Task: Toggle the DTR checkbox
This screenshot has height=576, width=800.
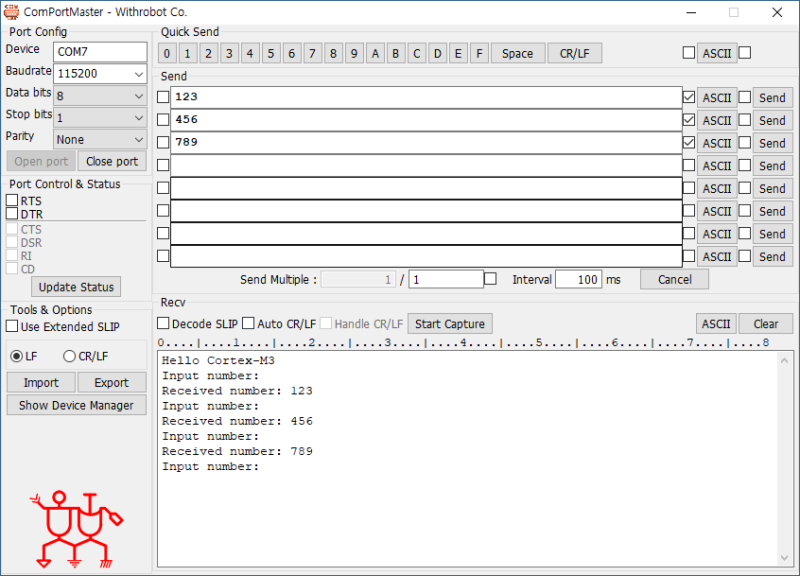Action: (12, 213)
